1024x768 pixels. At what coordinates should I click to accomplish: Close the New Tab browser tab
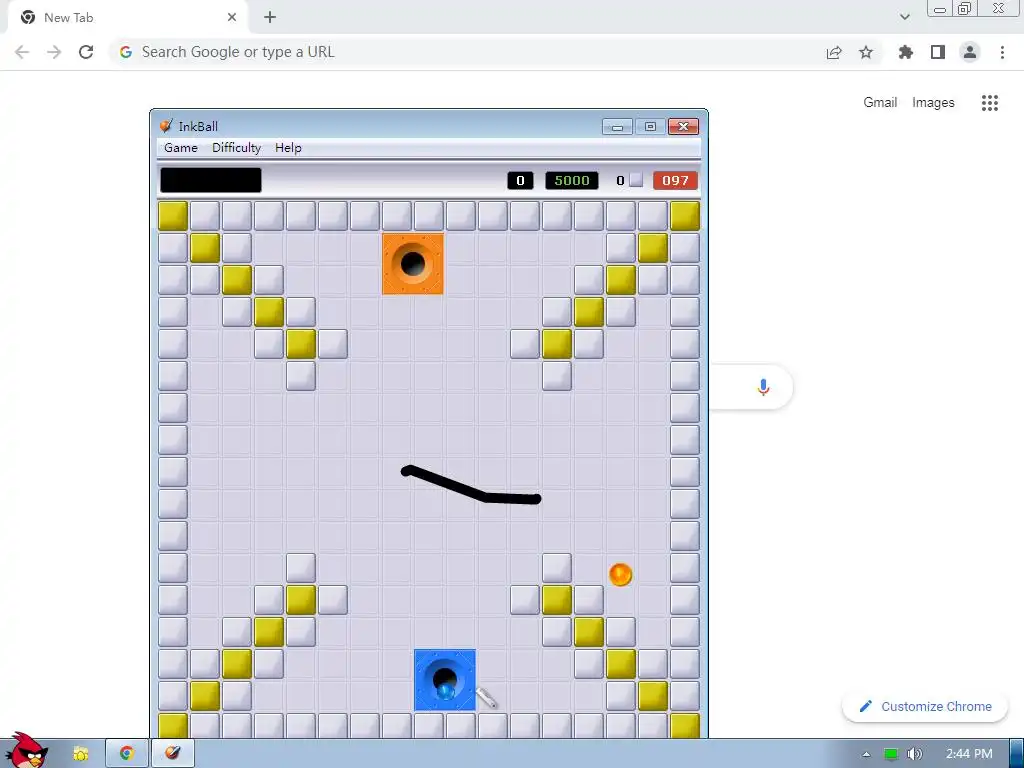tap(232, 18)
